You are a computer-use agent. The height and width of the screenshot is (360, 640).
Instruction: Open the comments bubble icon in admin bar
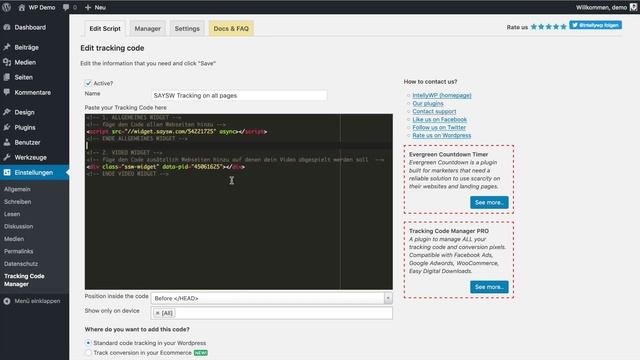point(66,7)
